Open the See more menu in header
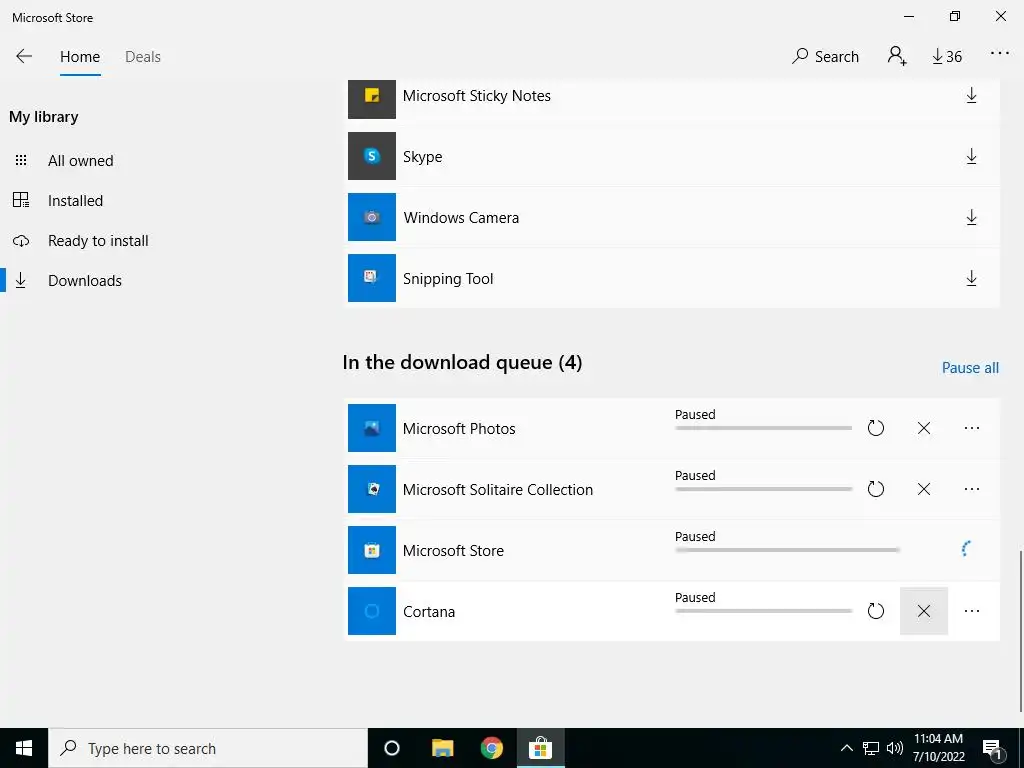The width and height of the screenshot is (1024, 768). pos(1000,54)
